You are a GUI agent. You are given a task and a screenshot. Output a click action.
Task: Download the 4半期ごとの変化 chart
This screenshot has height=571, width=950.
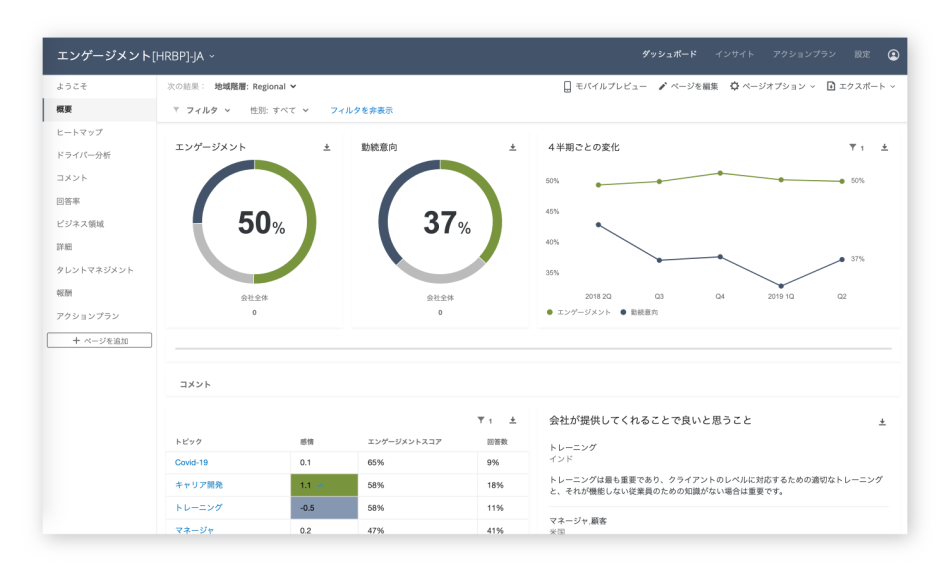pos(884,148)
